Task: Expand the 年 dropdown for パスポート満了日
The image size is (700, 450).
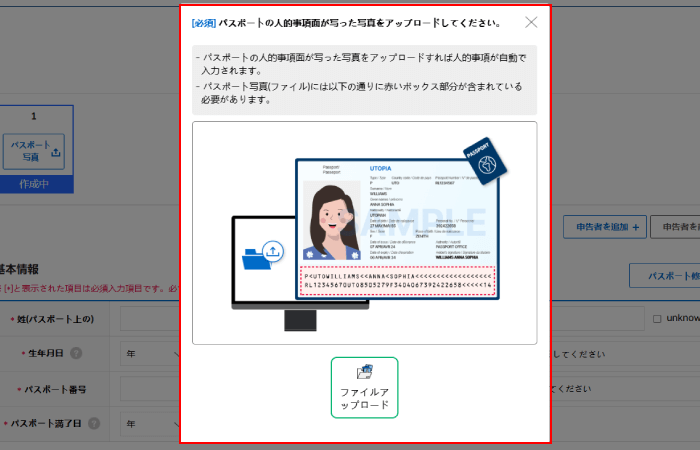Action: [148, 424]
